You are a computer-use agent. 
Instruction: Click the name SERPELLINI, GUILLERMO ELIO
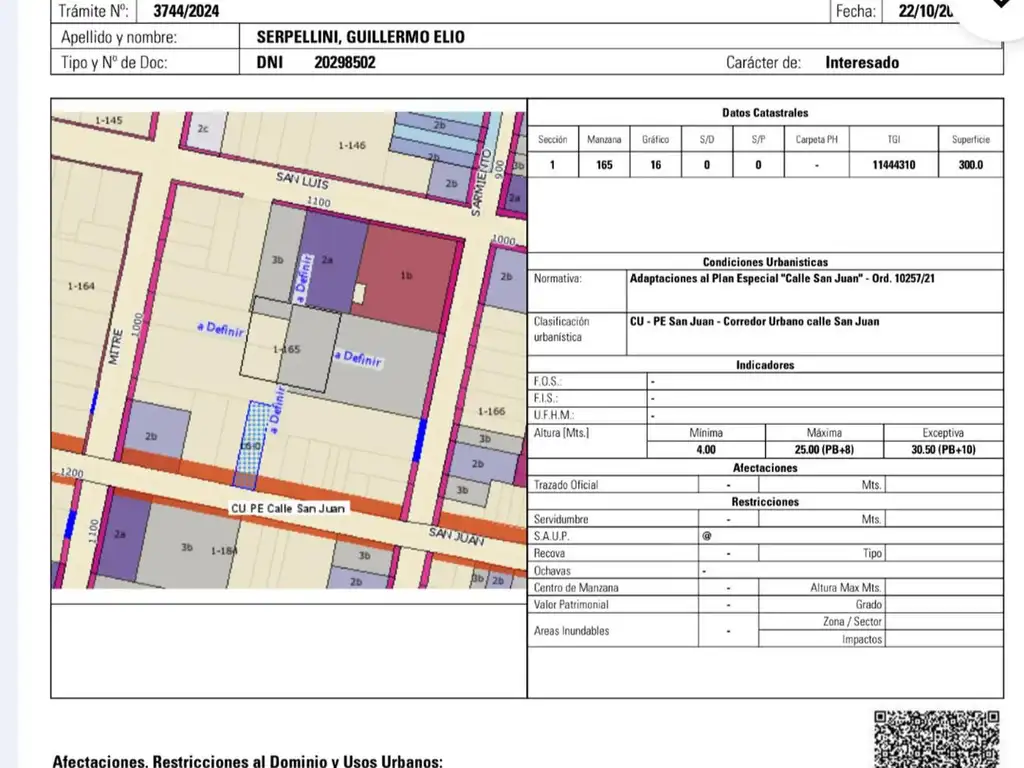pos(361,37)
